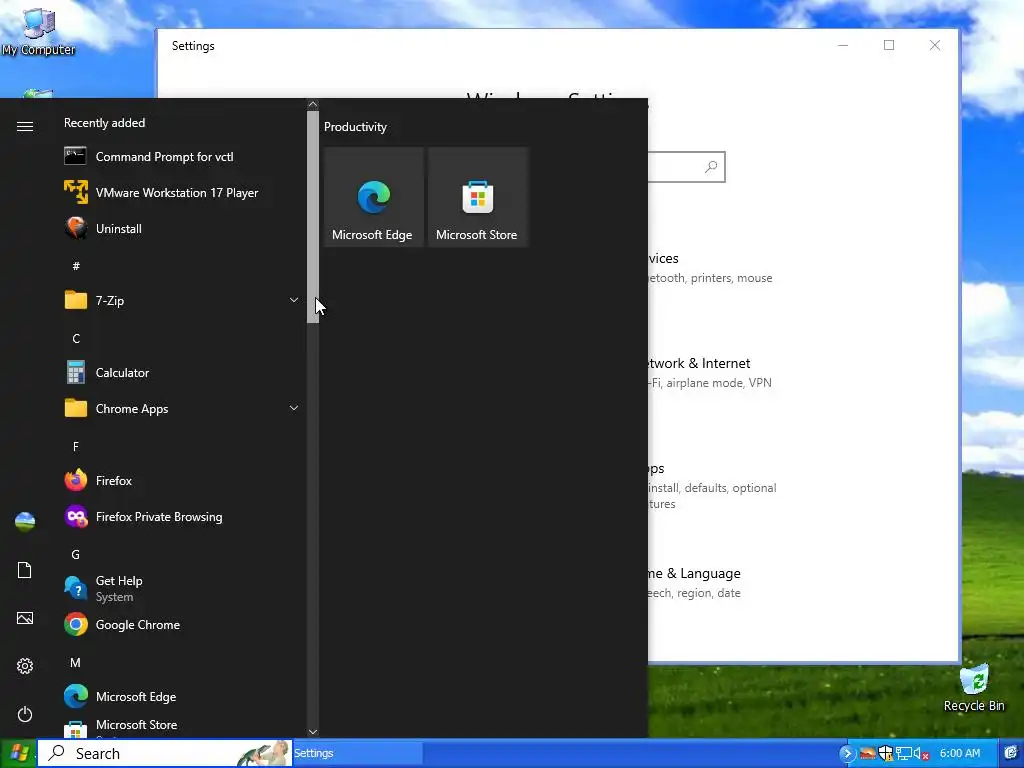Image resolution: width=1024 pixels, height=768 pixels.
Task: Launch Google Chrome
Action: coord(181,625)
